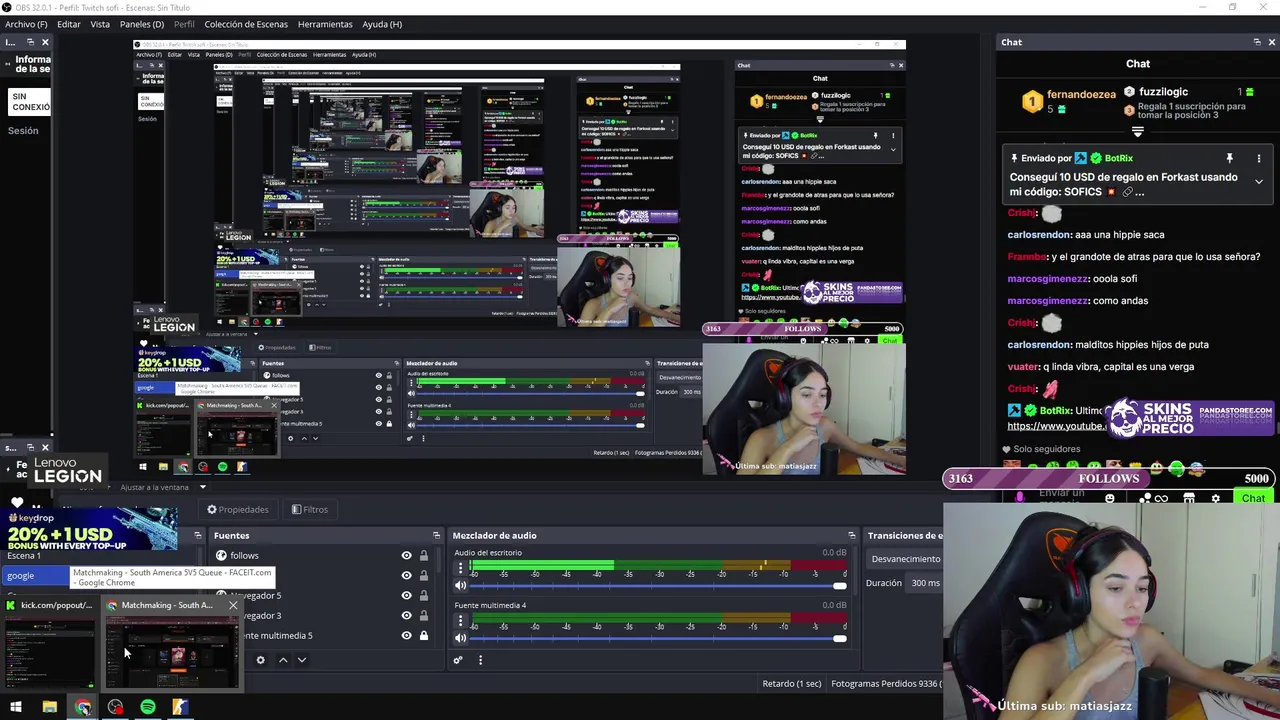Open the Windows Start menu
Screen dimensions: 1280x720
(x=16, y=708)
